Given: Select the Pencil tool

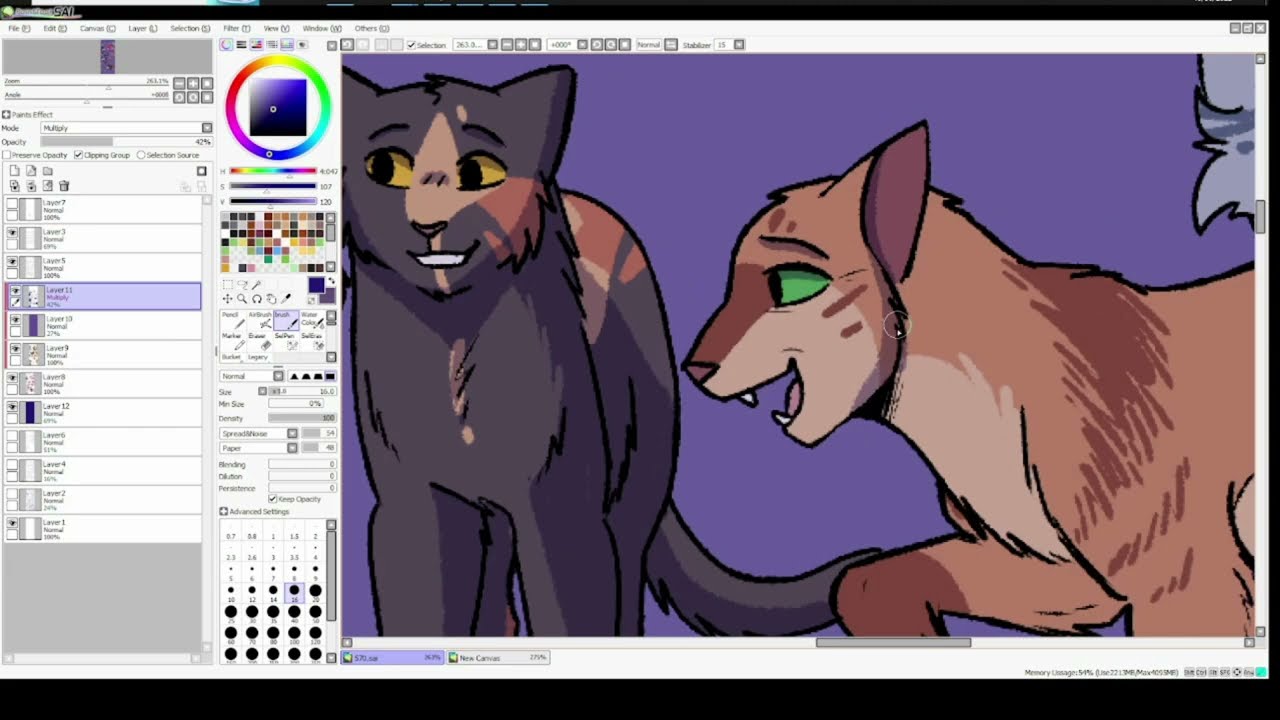Looking at the screenshot, I should tap(231, 319).
